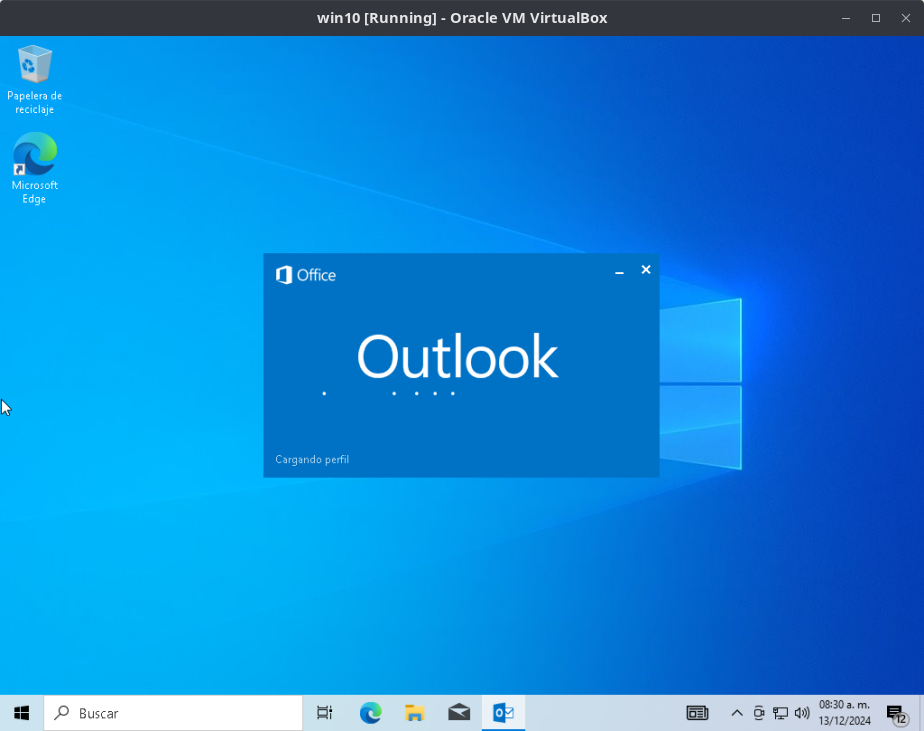This screenshot has height=731, width=924.
Task: Open the volume speaker control
Action: [x=801, y=713]
